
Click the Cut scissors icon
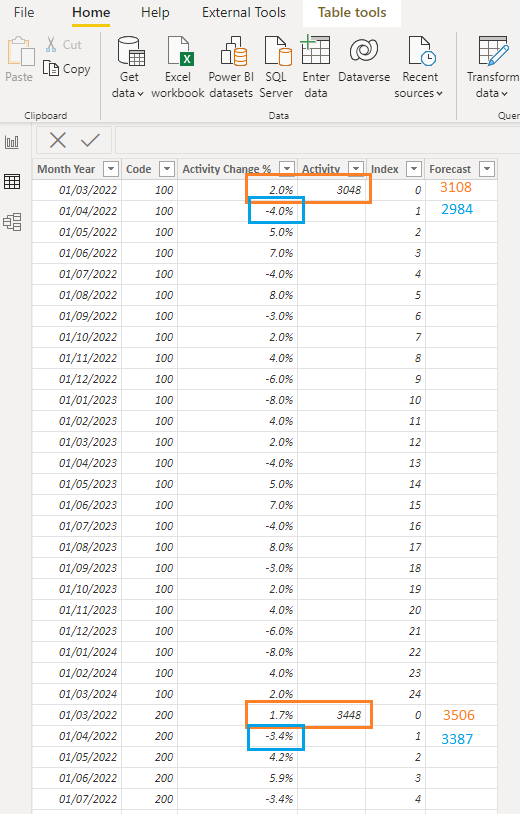point(51,45)
